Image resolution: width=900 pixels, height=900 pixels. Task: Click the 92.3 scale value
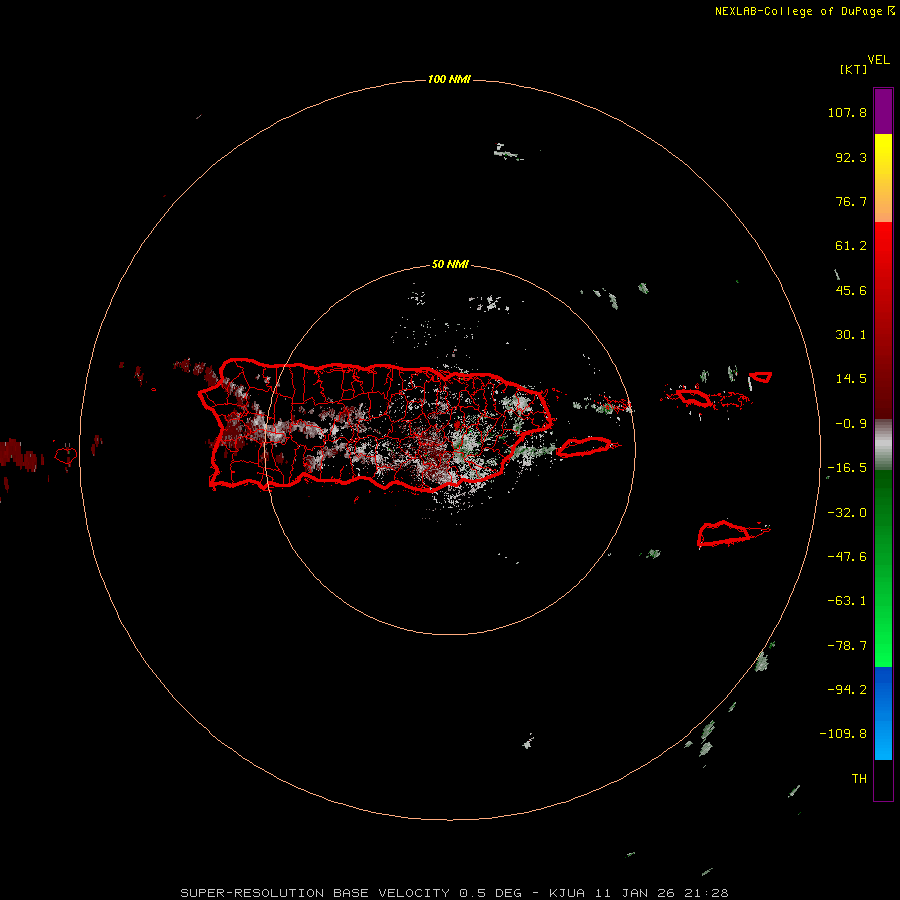point(851,157)
